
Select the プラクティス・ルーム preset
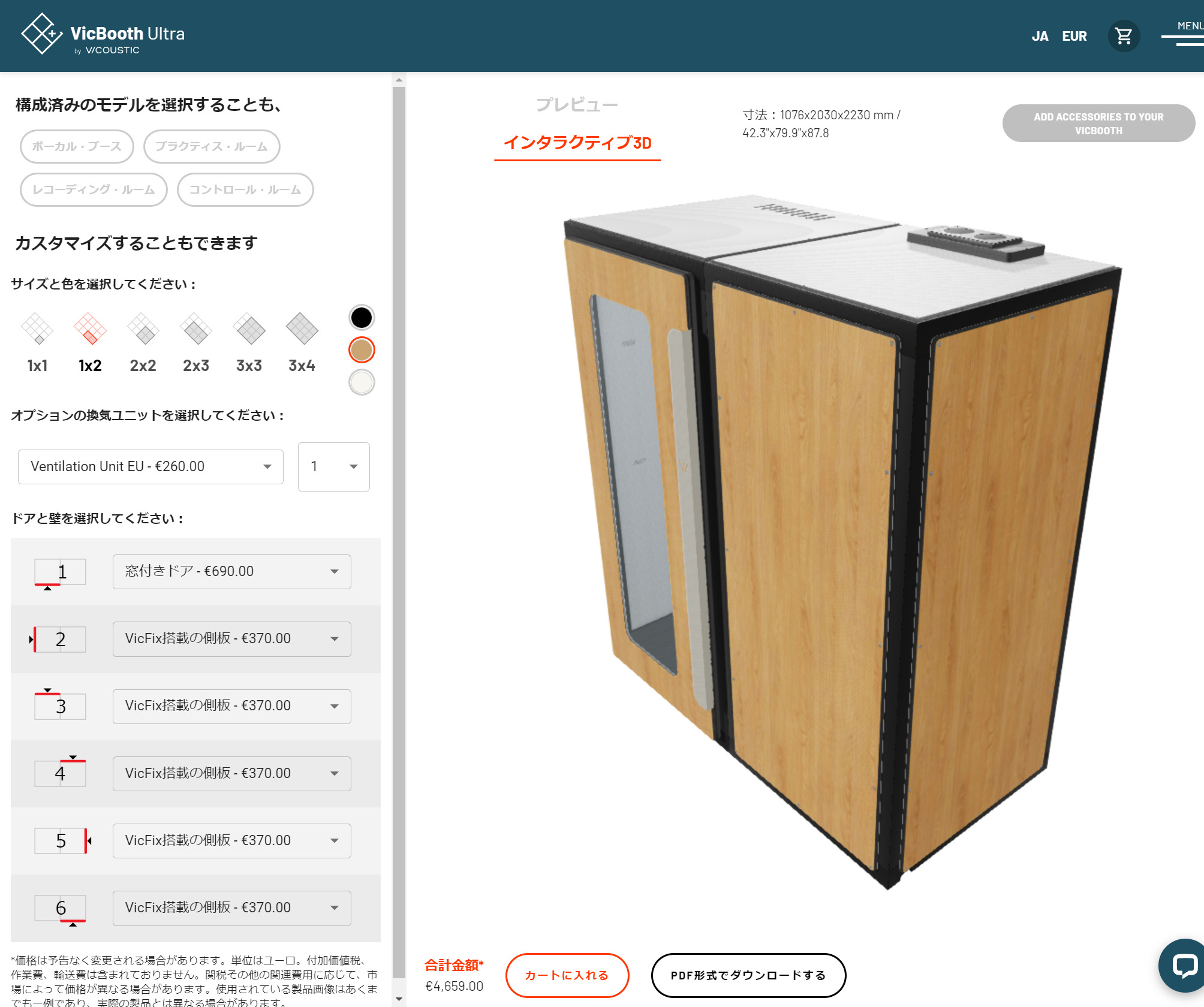[212, 146]
